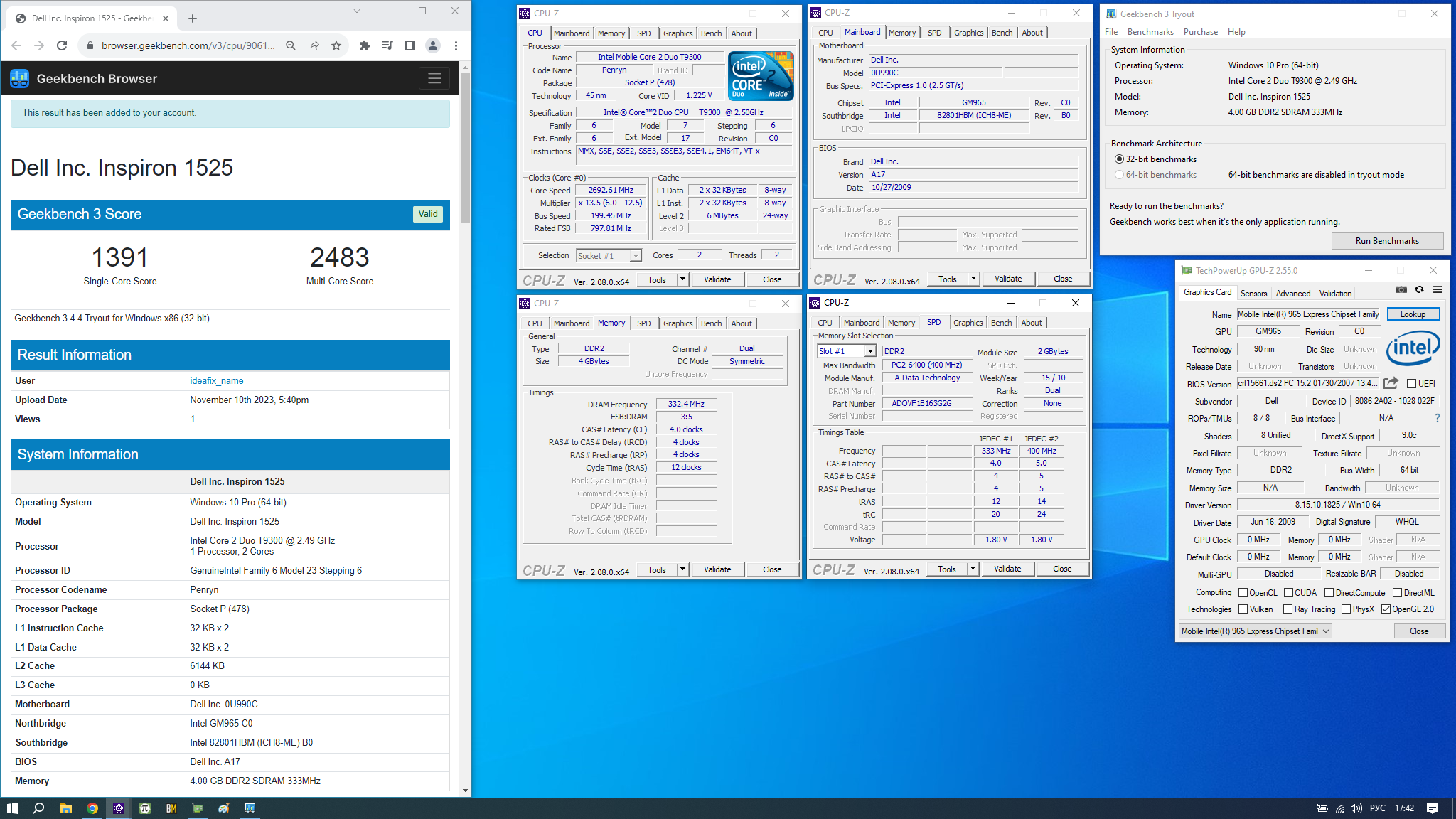Open the BM app from the taskbar
Viewport: 1456px width, 819px height.
[171, 808]
